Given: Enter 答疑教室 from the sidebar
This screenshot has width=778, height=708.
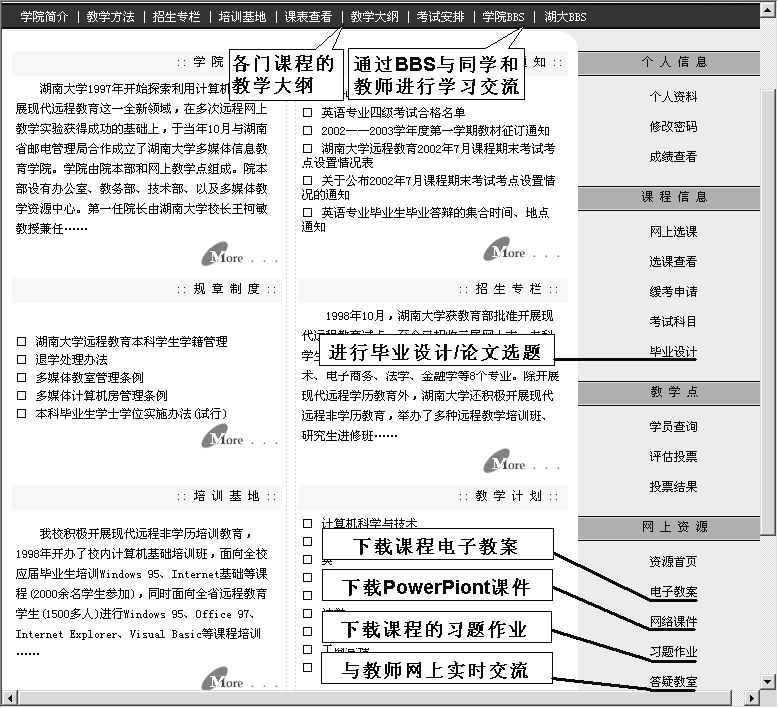Looking at the screenshot, I should (x=673, y=681).
